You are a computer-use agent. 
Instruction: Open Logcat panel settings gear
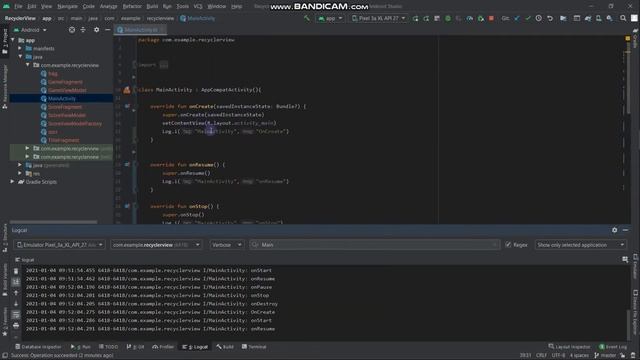tap(614, 230)
